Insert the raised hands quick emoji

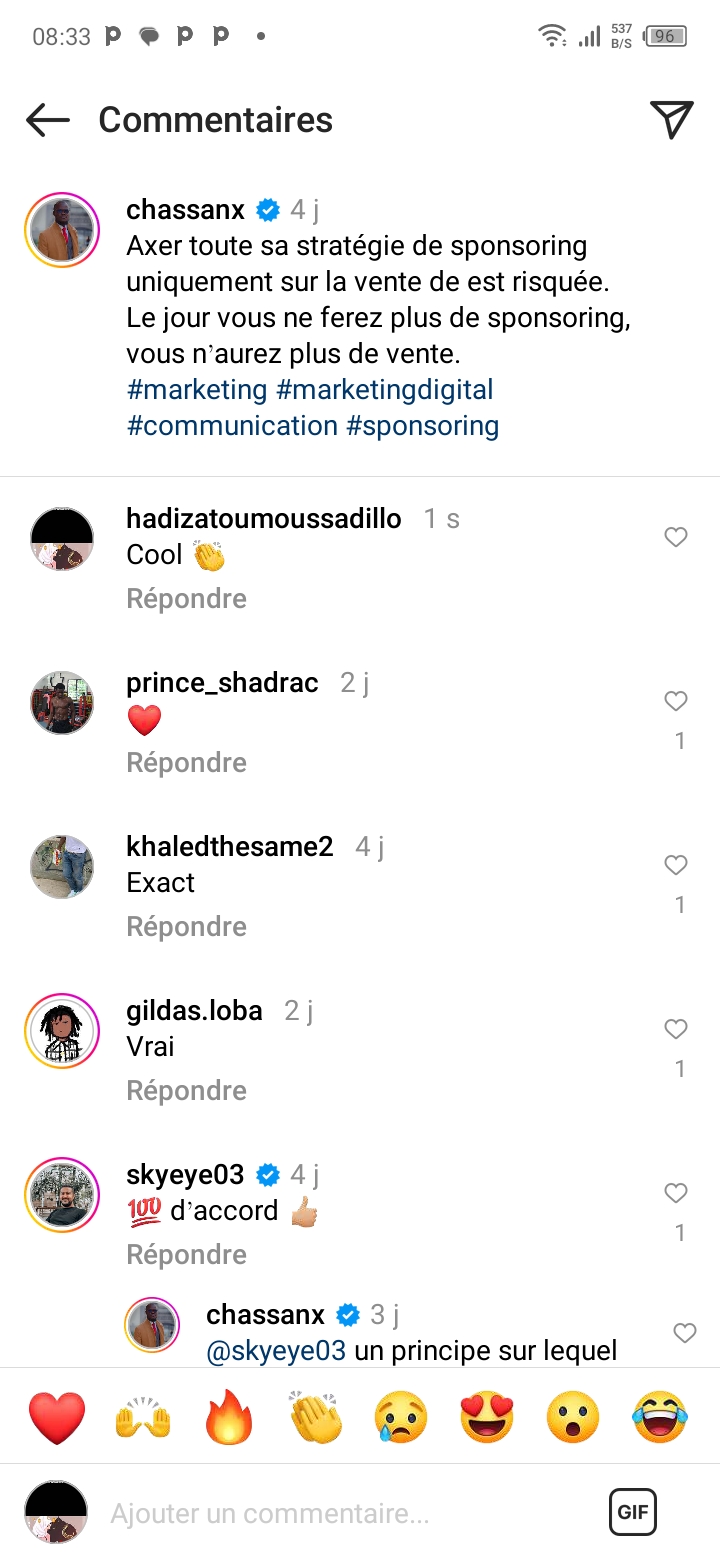[144, 1417]
